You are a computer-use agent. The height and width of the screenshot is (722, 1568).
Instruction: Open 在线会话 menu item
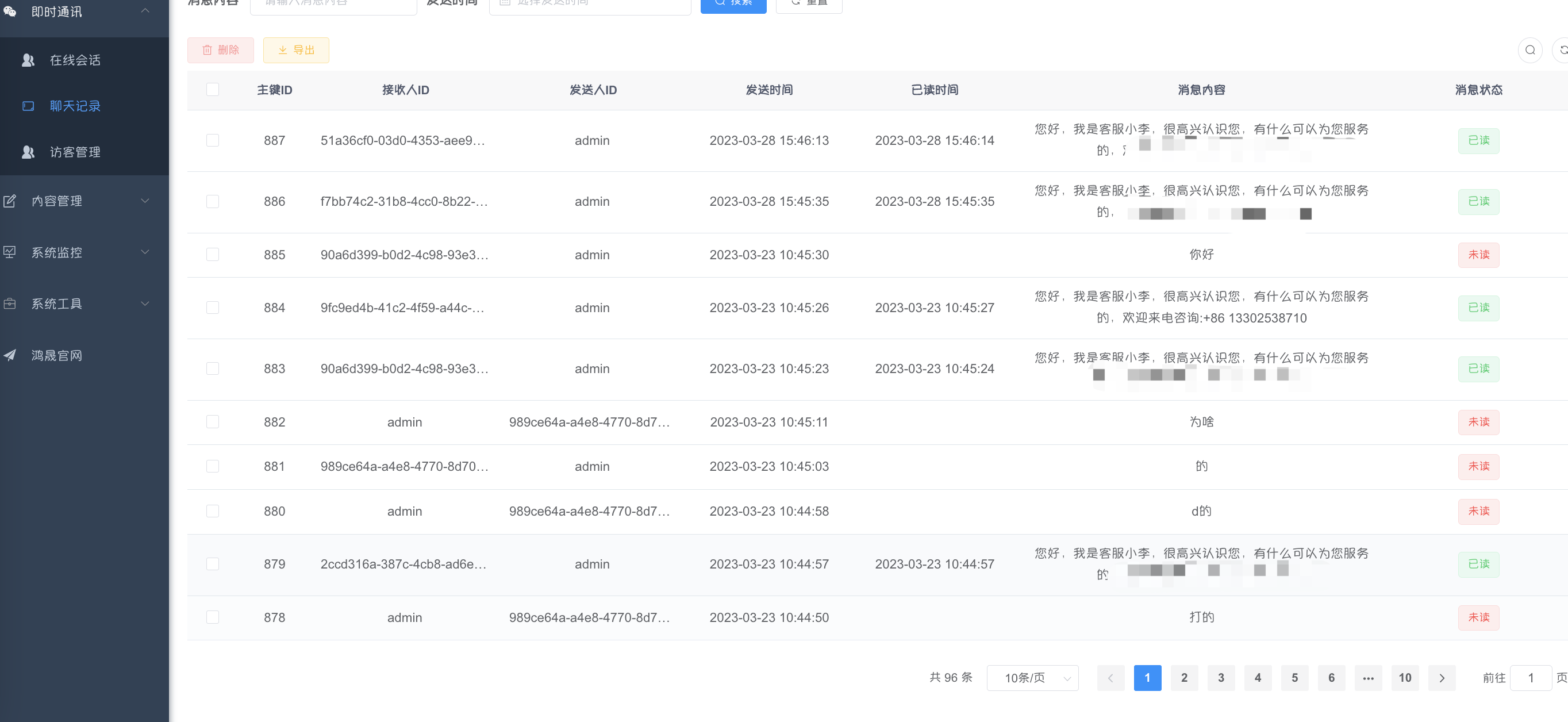point(84,60)
